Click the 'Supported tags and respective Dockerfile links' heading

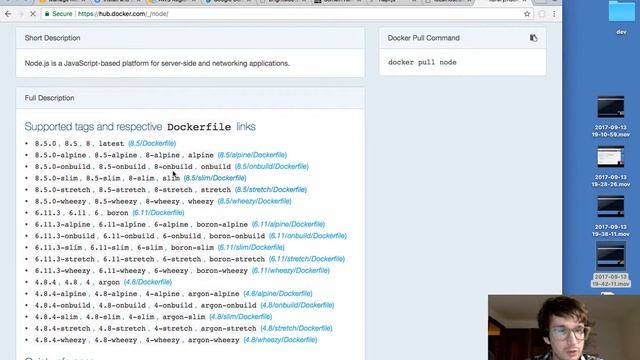point(140,127)
